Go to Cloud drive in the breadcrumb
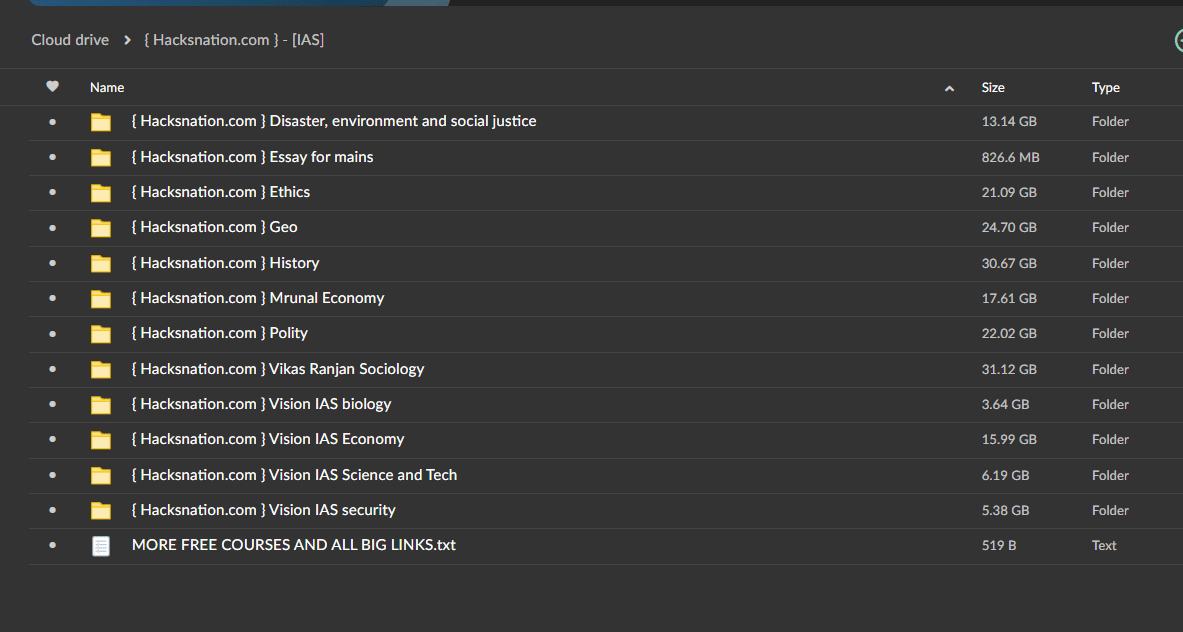 click(70, 40)
